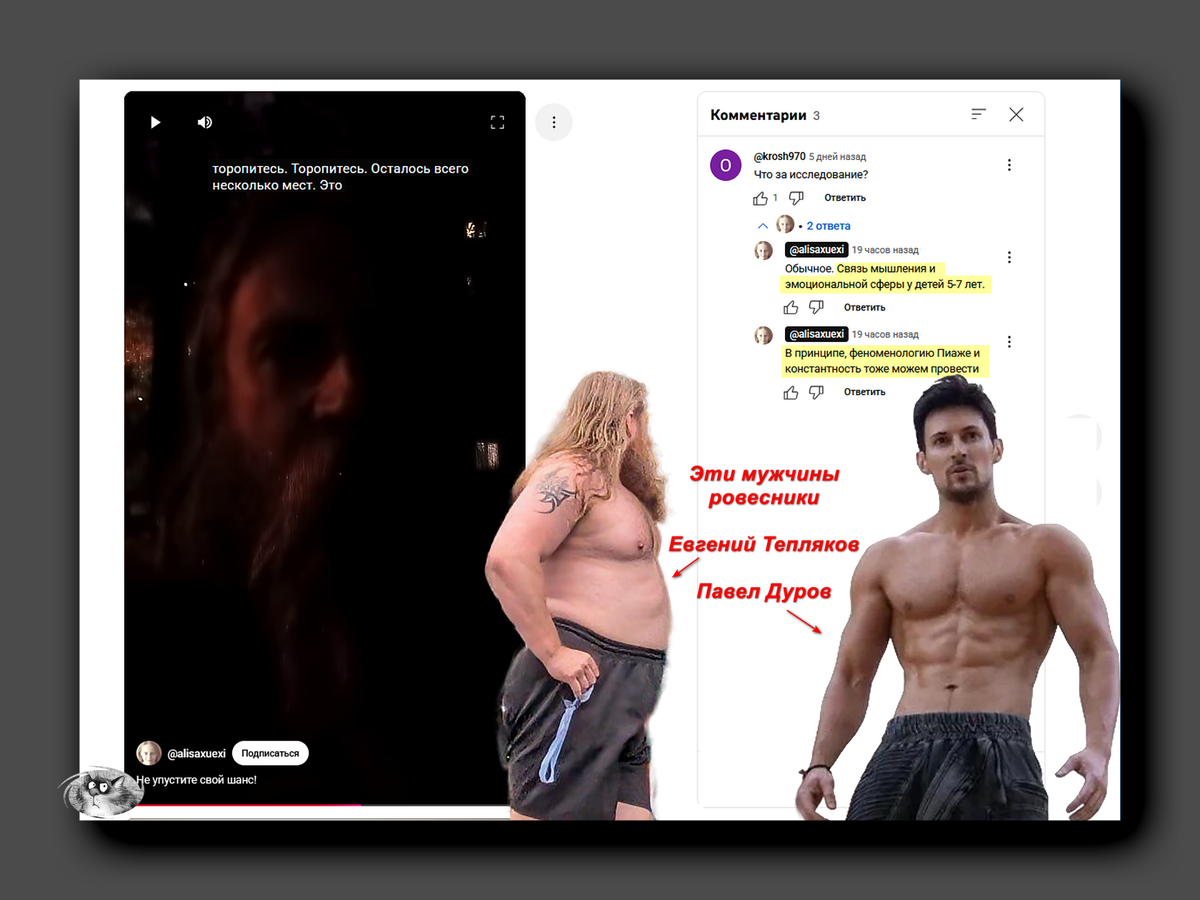1200x900 pixels.
Task: Open @krosh970 avatar profile
Action: point(725,165)
